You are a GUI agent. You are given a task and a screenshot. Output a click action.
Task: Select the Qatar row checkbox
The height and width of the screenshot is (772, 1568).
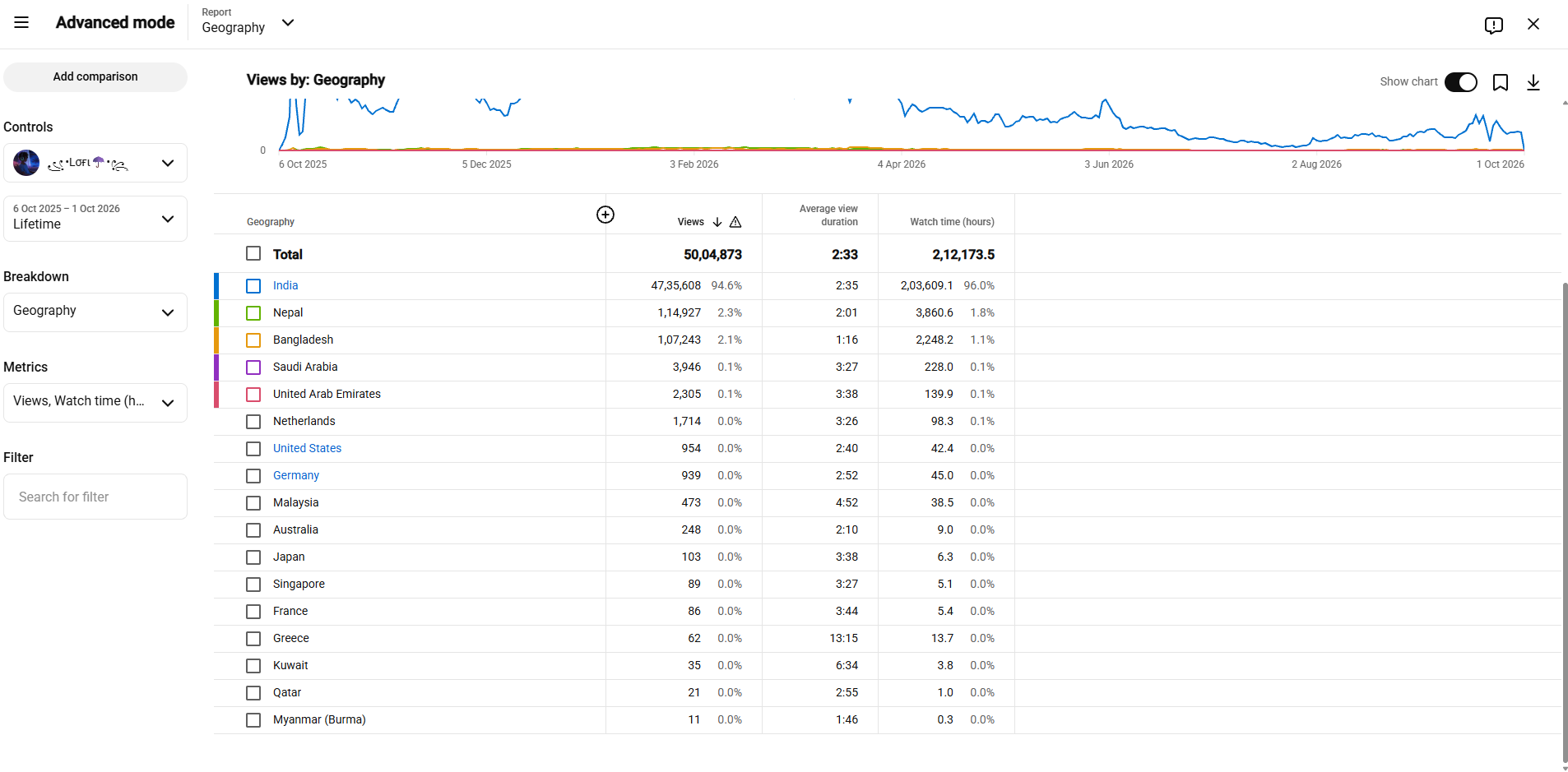[x=253, y=693]
